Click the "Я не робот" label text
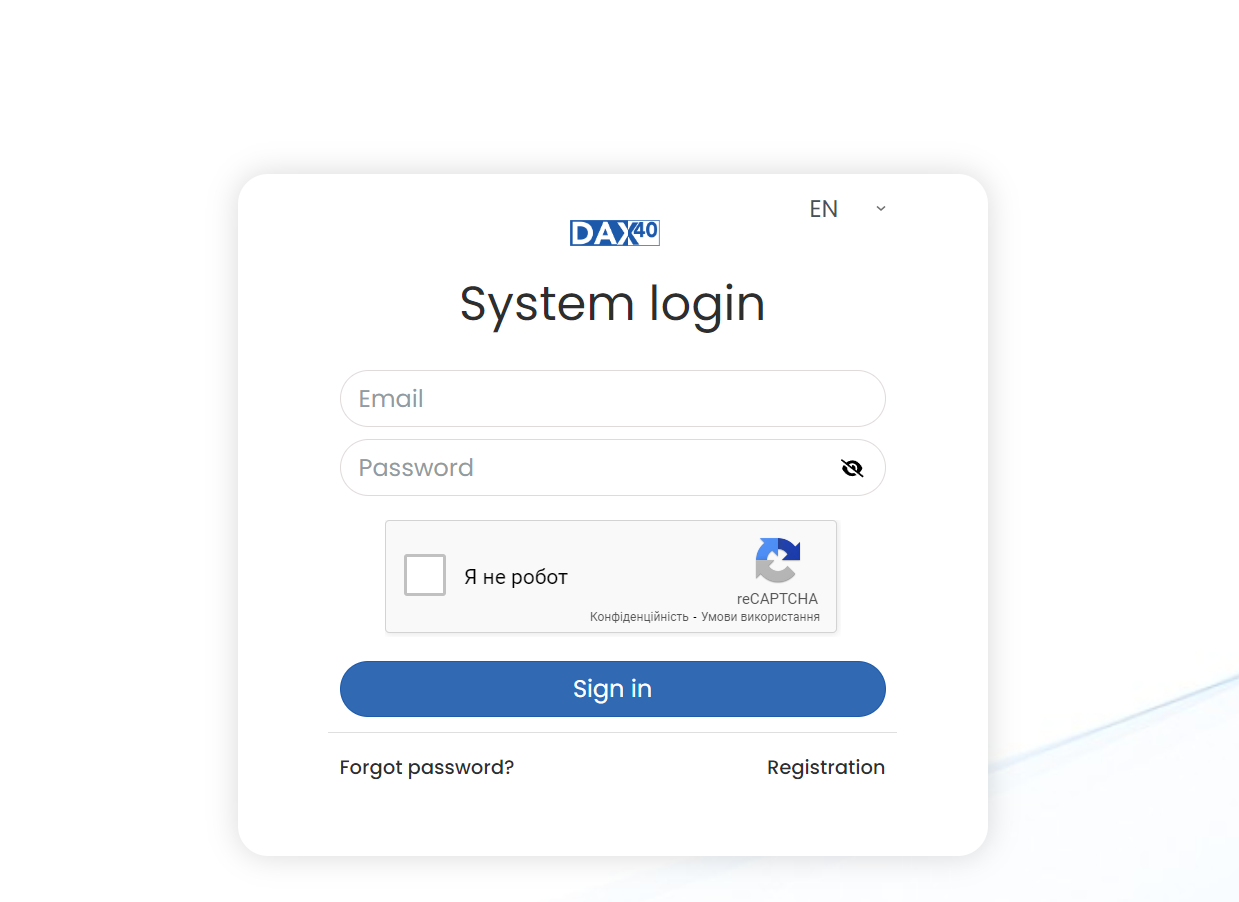Image resolution: width=1239 pixels, height=902 pixels. click(x=516, y=577)
